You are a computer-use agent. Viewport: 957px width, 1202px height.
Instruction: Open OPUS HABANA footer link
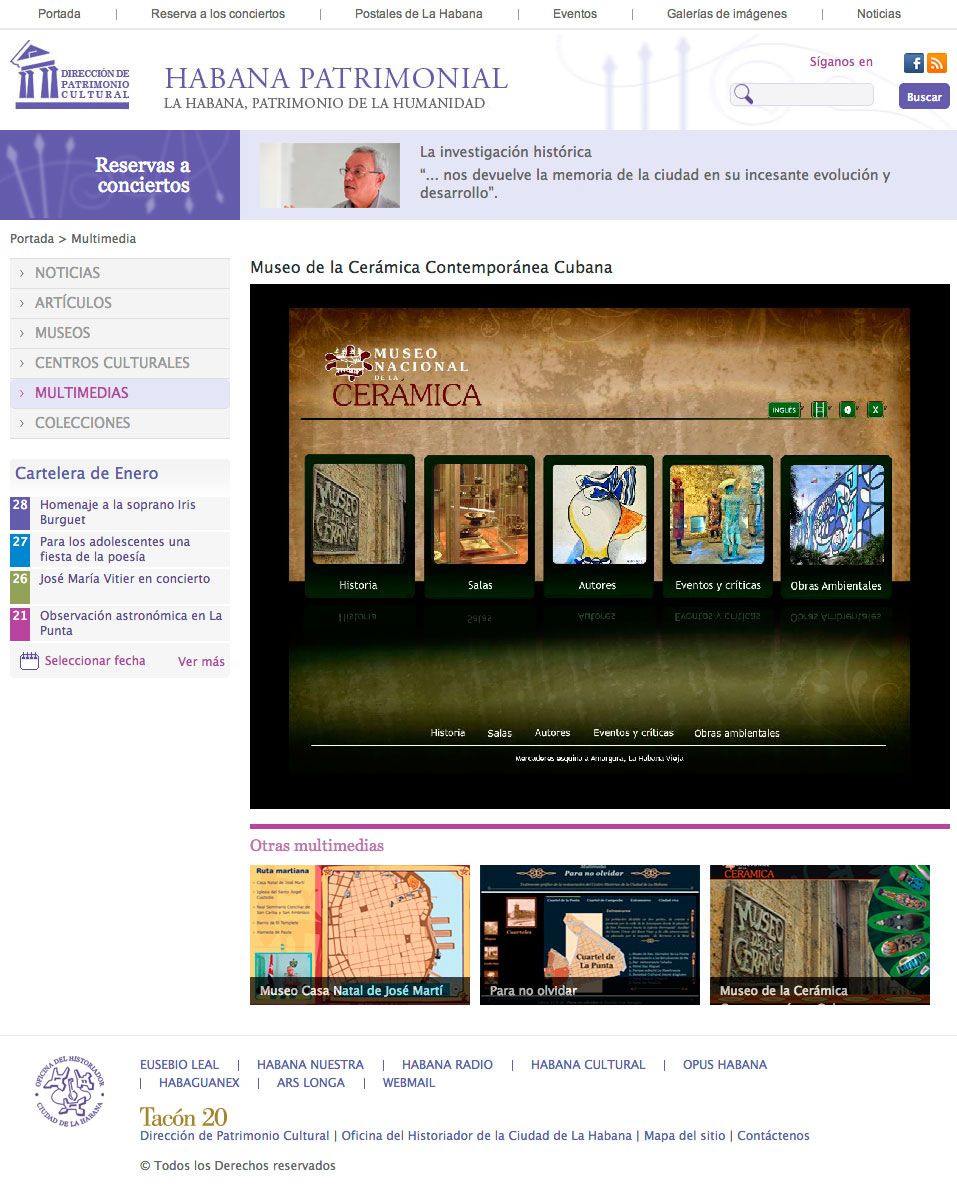[725, 1065]
